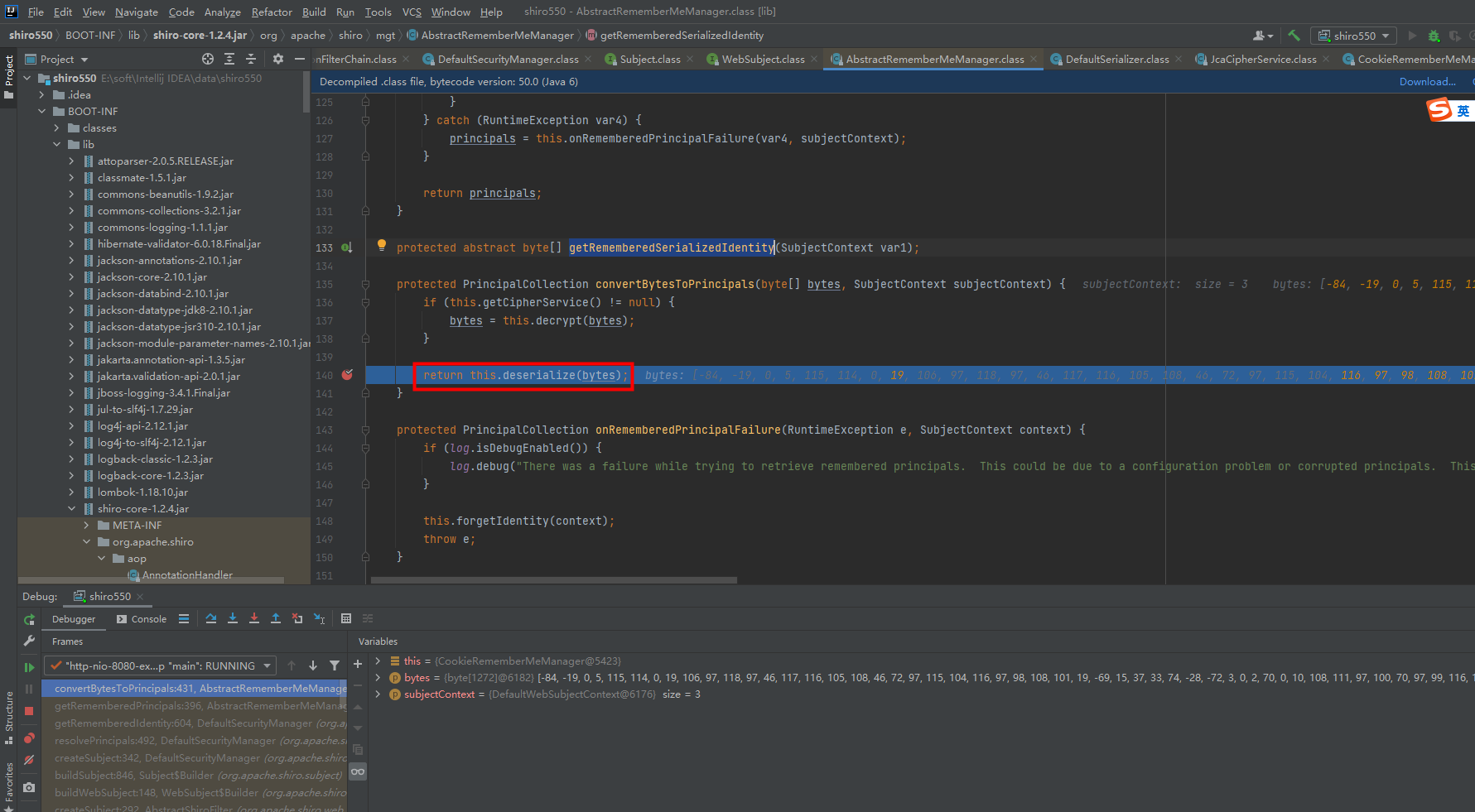Hide Project tool window minus icon
This screenshot has height=812, width=1475.
click(300, 59)
